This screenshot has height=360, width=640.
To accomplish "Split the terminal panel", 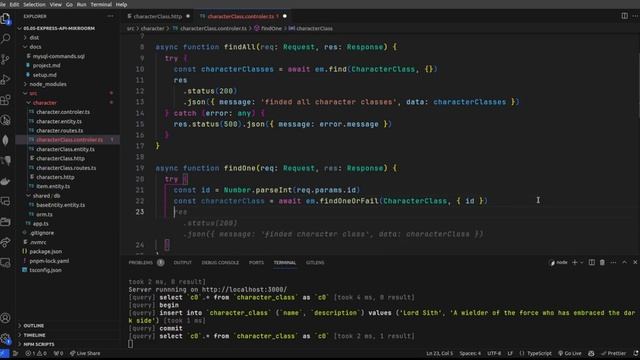I will coord(591,262).
